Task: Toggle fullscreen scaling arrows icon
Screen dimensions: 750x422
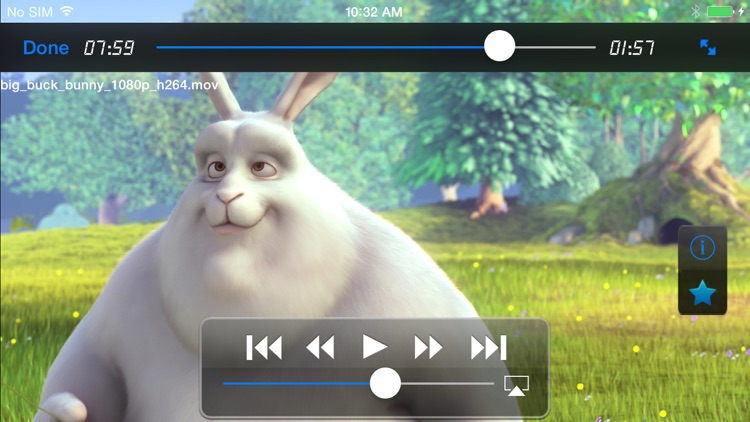Action: pyautogui.click(x=708, y=47)
